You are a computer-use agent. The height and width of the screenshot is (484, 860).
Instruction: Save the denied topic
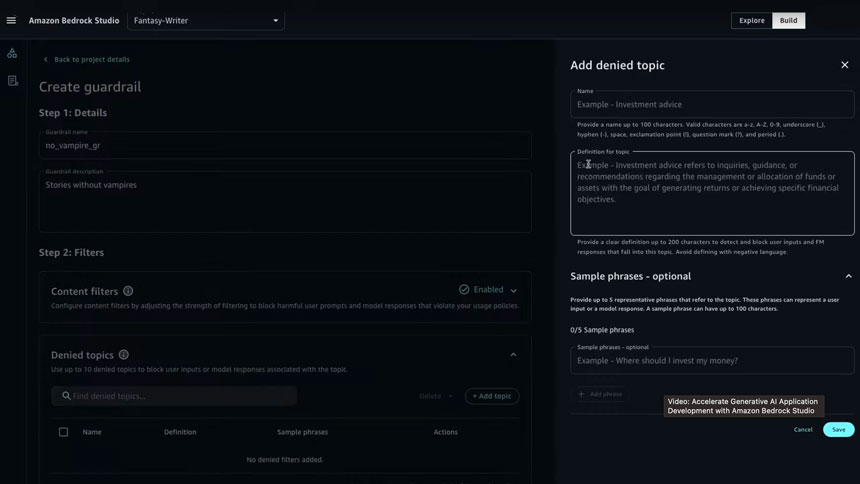click(x=839, y=429)
